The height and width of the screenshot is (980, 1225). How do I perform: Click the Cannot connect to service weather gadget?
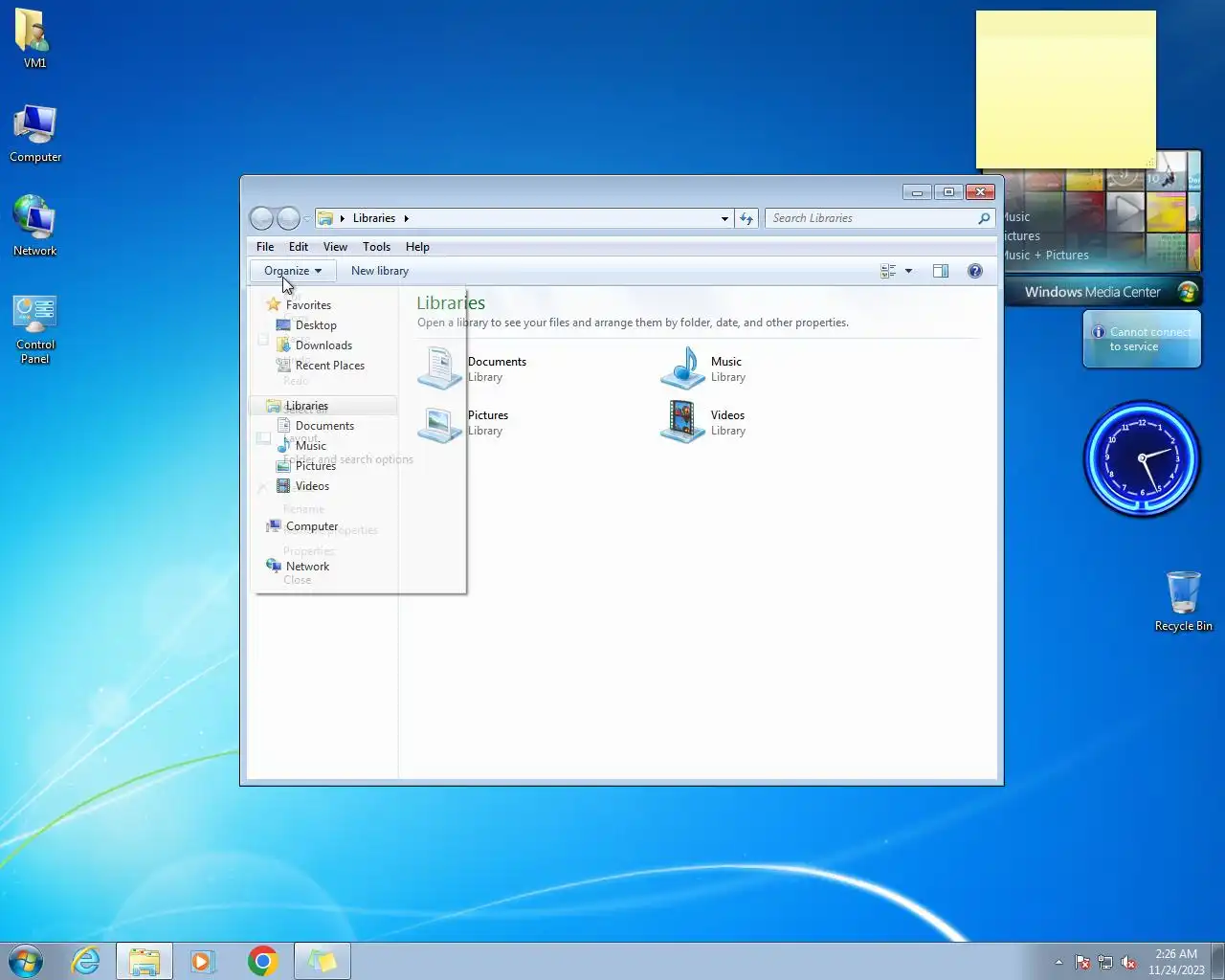pos(1142,340)
